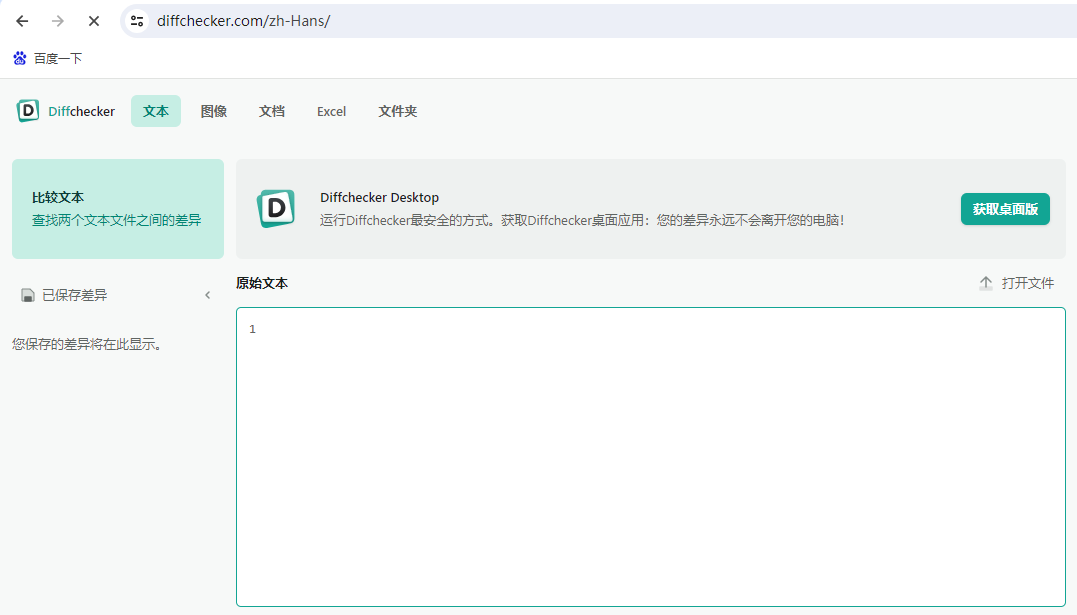Click the Diffchecker logo icon in header
The height and width of the screenshot is (615, 1077).
(27, 111)
